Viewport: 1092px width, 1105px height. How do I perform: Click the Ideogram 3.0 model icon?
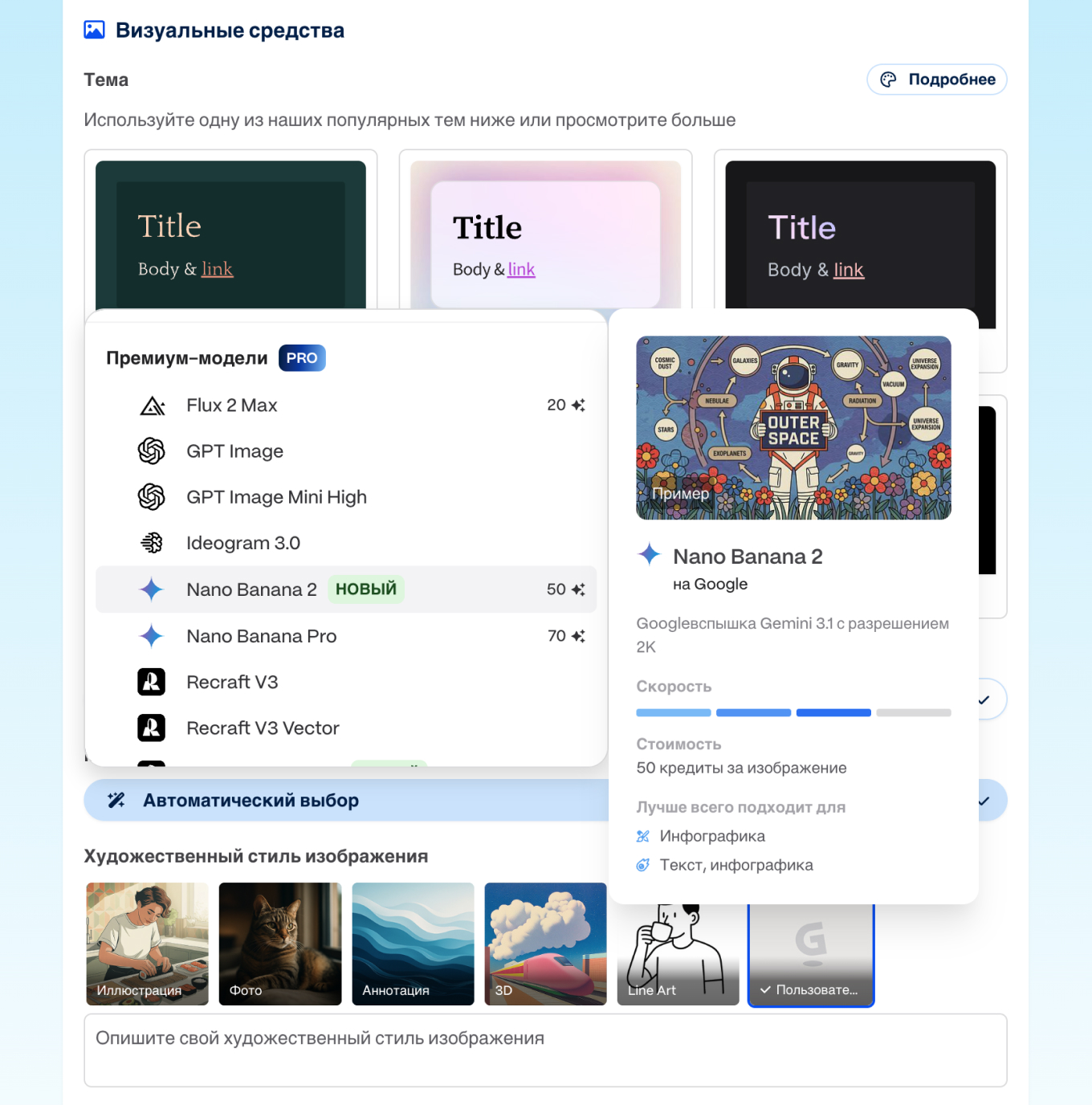point(152,543)
